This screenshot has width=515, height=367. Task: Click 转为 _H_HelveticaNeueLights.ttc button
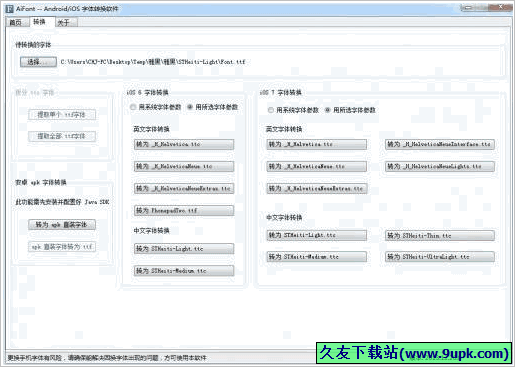[440, 166]
